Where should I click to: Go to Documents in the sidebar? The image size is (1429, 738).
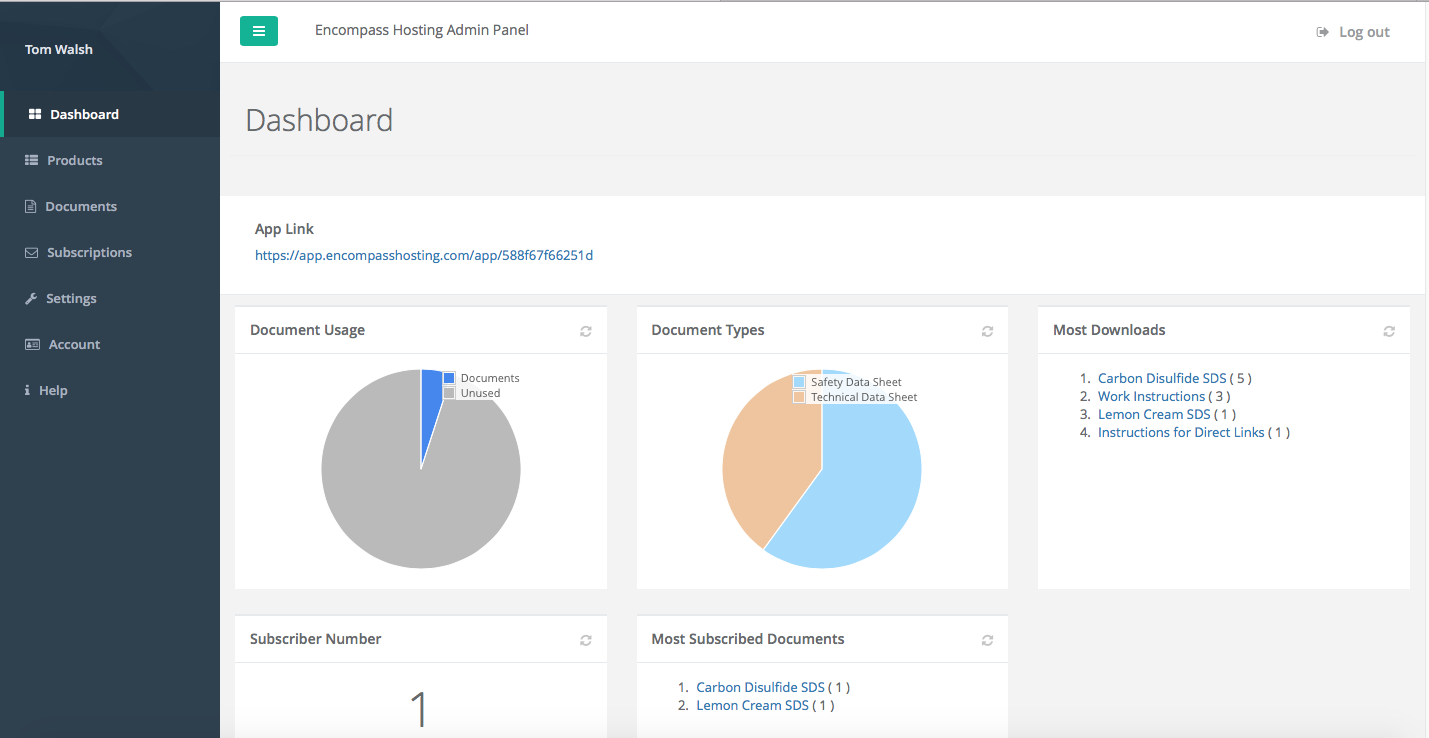[x=81, y=207]
